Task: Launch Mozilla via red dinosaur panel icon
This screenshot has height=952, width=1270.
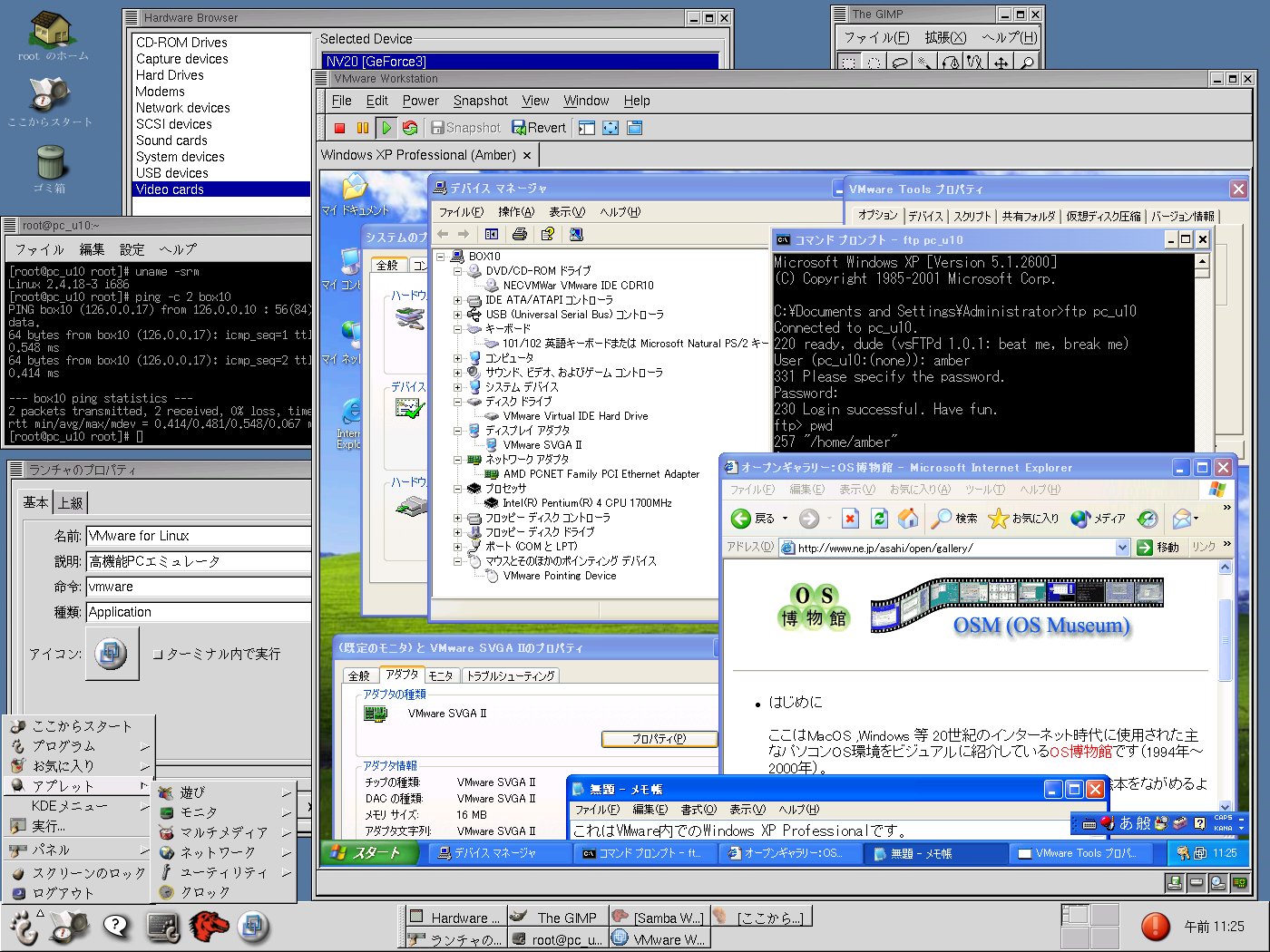Action: pyautogui.click(x=209, y=927)
